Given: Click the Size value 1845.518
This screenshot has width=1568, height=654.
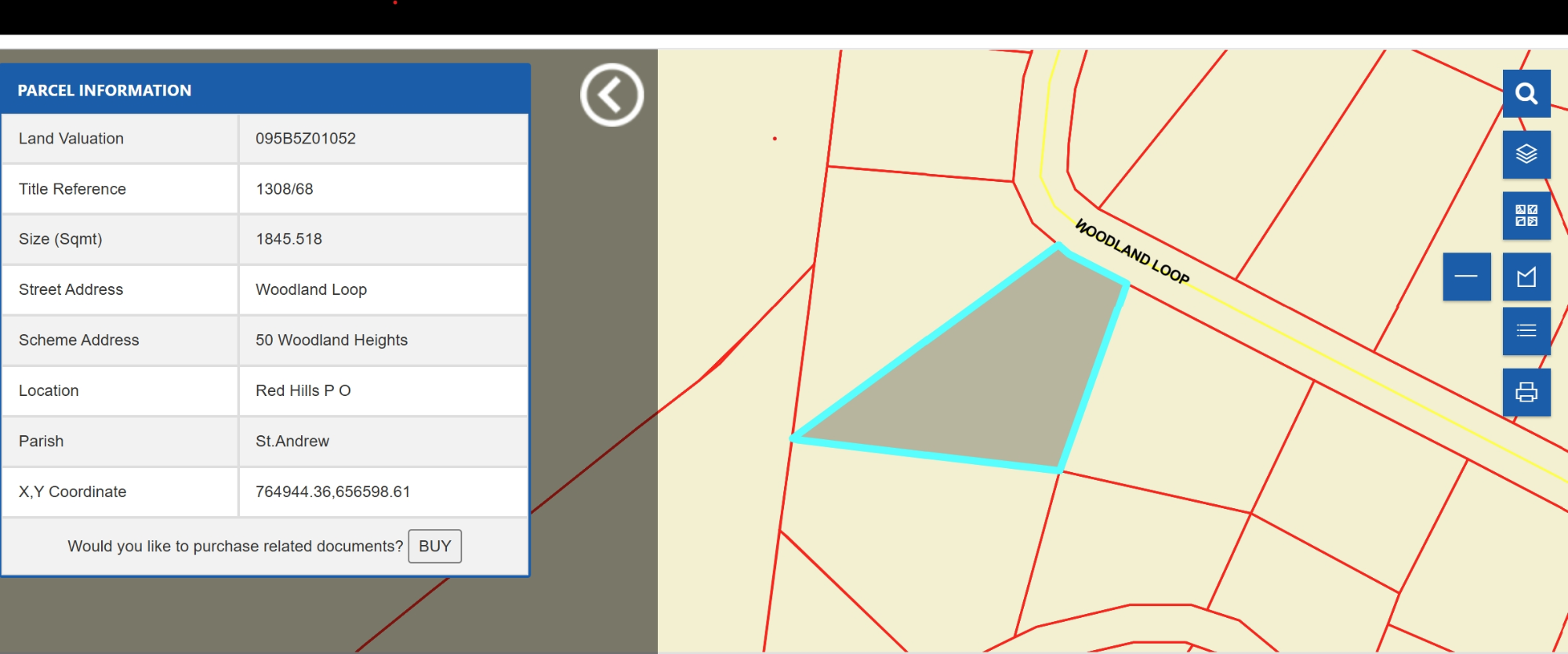Looking at the screenshot, I should pos(289,239).
